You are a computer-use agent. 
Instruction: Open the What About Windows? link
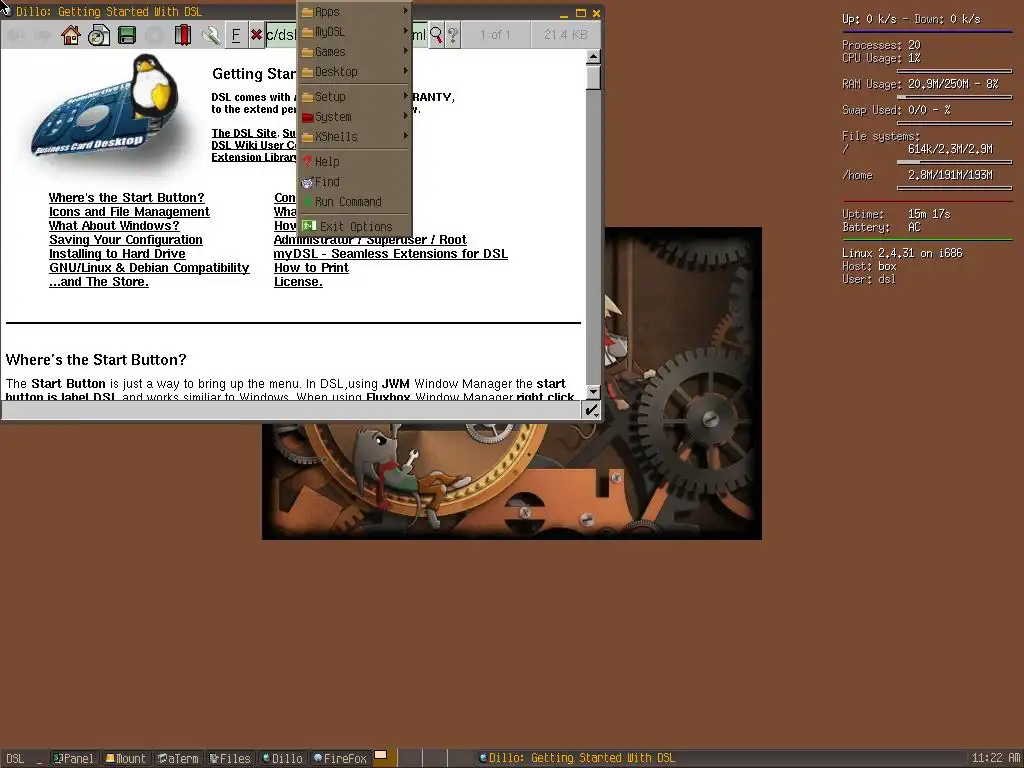click(114, 225)
